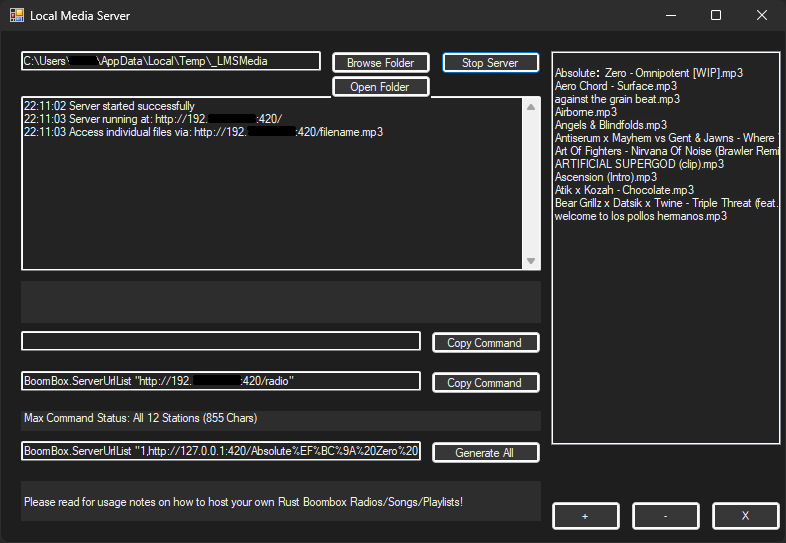Image resolution: width=786 pixels, height=543 pixels.
Task: Click the Generate All button
Action: pos(485,452)
